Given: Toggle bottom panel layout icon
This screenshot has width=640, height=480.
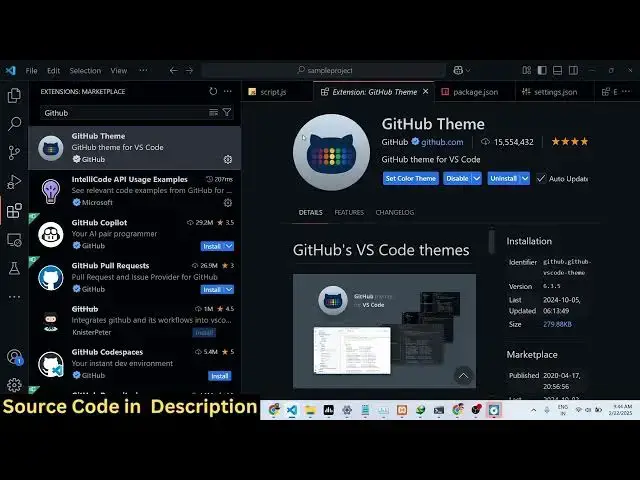Looking at the screenshot, I should coord(558,70).
